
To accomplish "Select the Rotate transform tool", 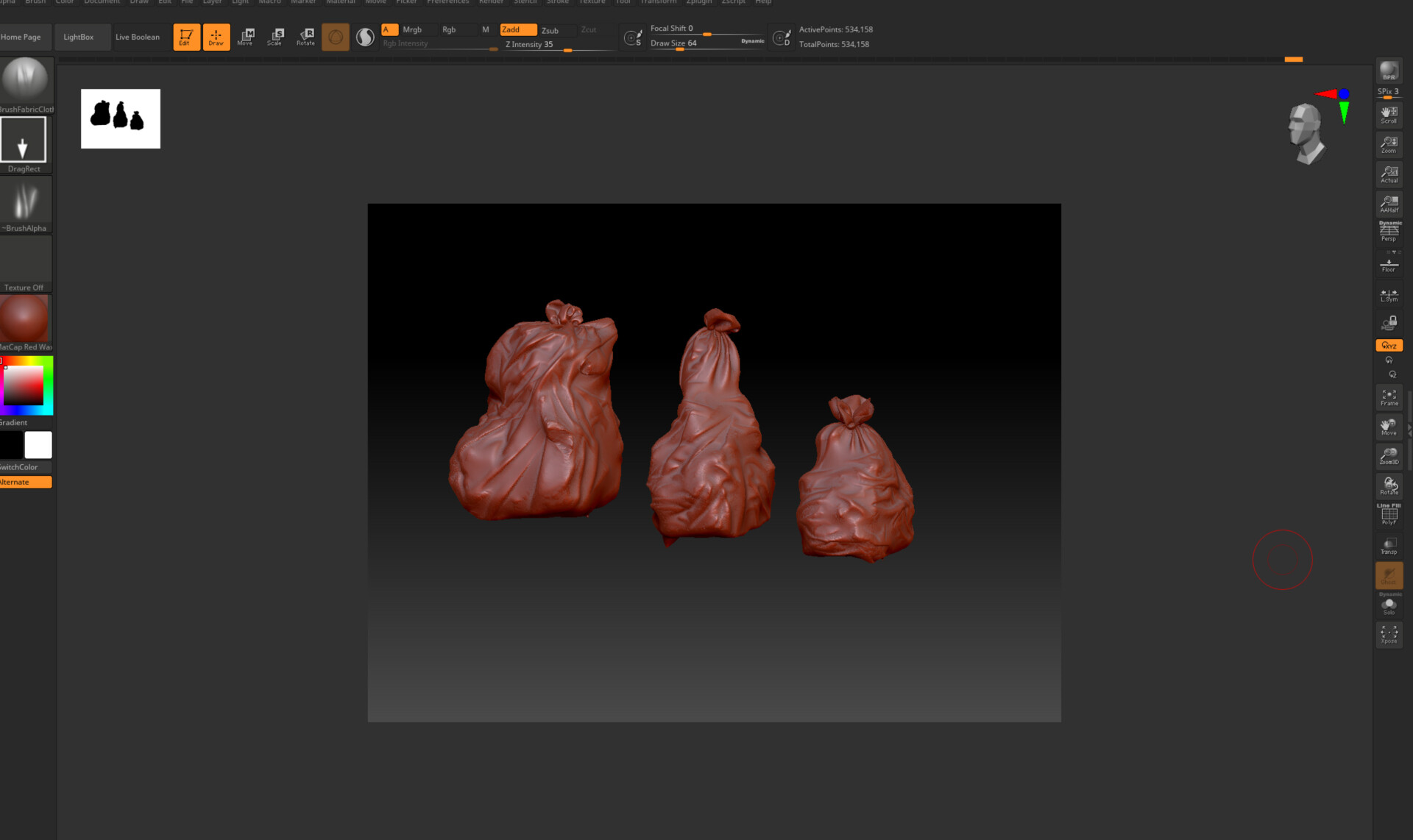I will point(306,37).
